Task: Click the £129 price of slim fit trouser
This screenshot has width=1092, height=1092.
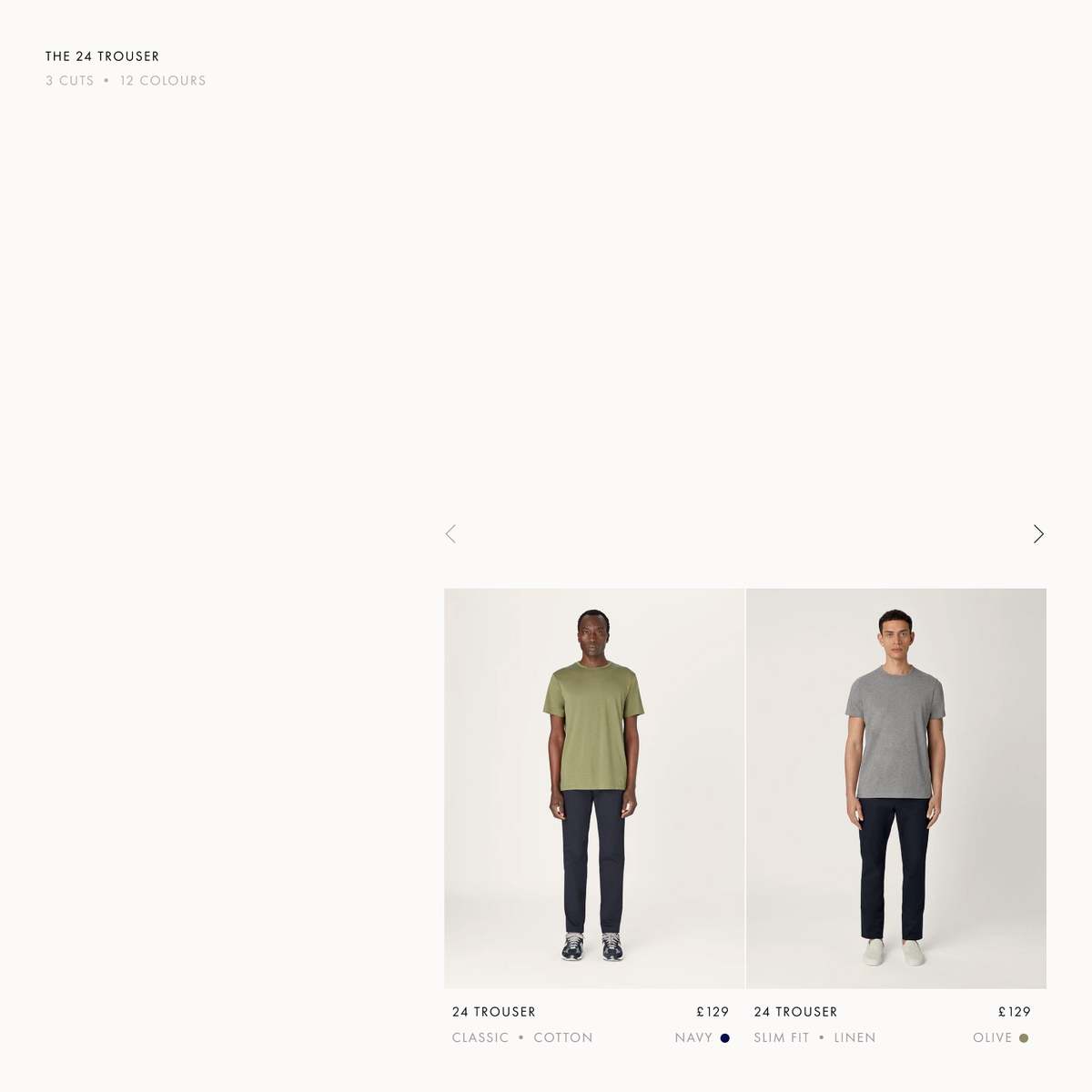Action: (1015, 1012)
